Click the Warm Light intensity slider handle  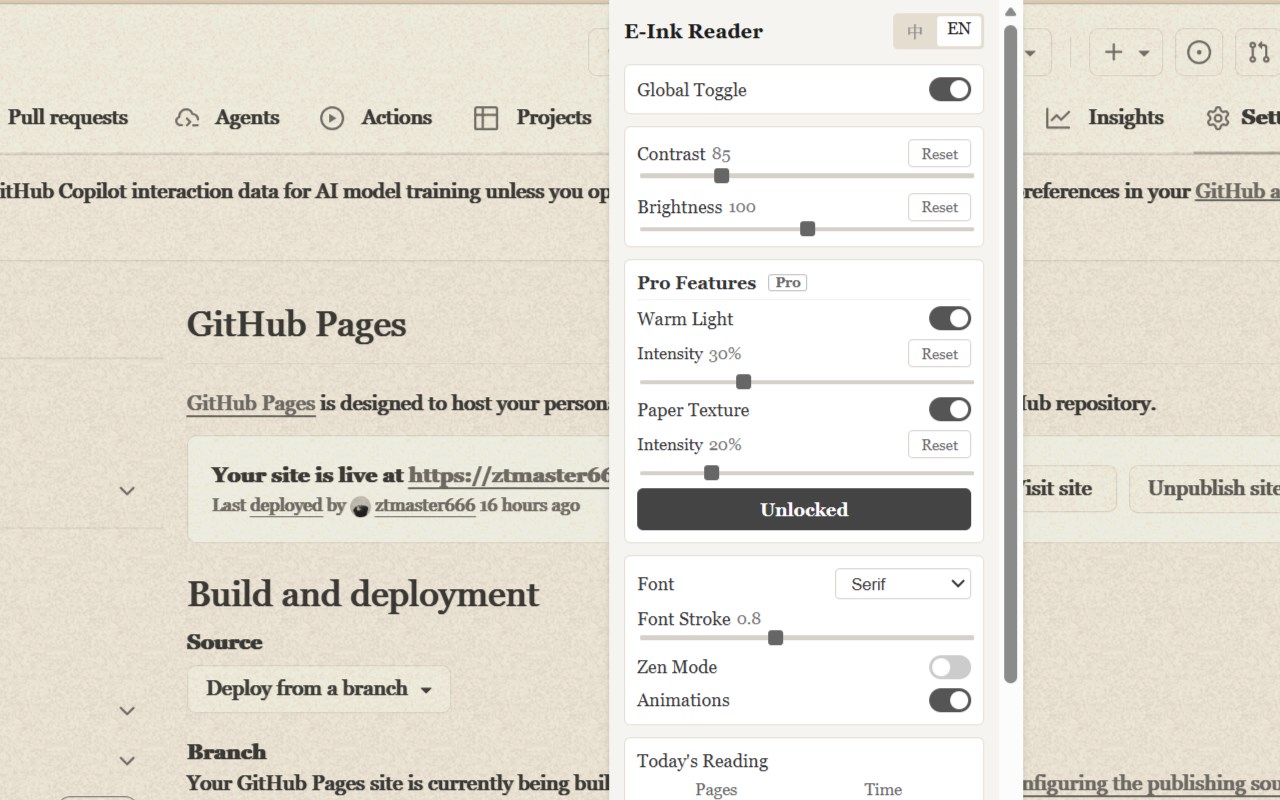pos(743,381)
